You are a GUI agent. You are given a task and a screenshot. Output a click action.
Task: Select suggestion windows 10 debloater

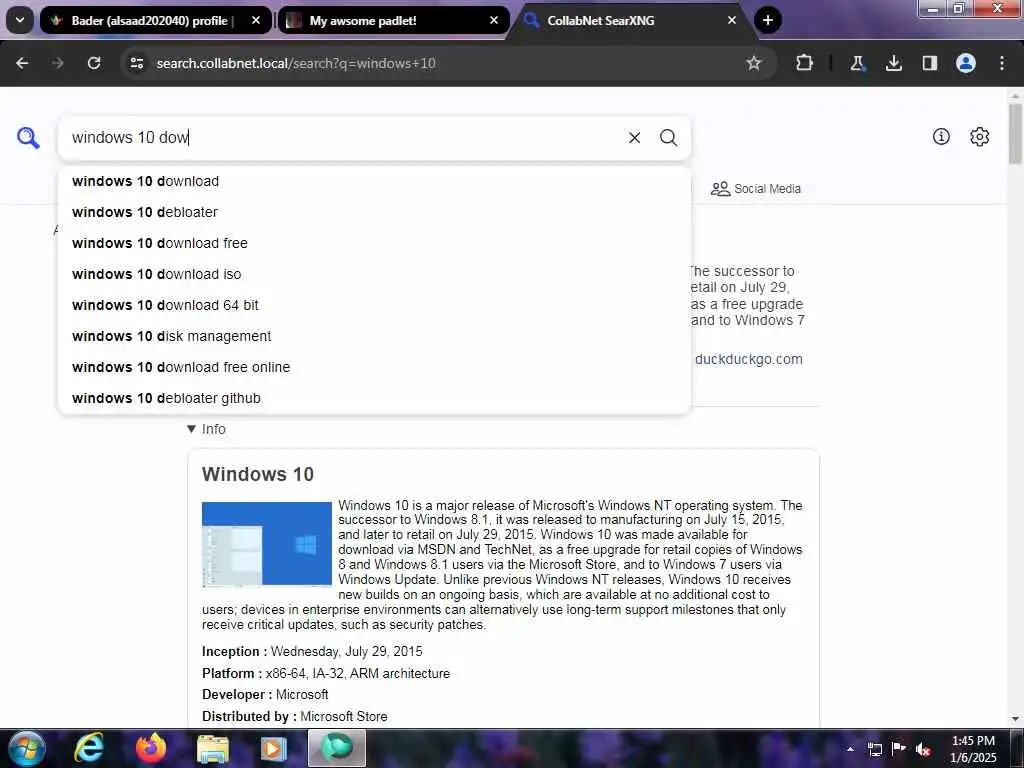click(374, 212)
